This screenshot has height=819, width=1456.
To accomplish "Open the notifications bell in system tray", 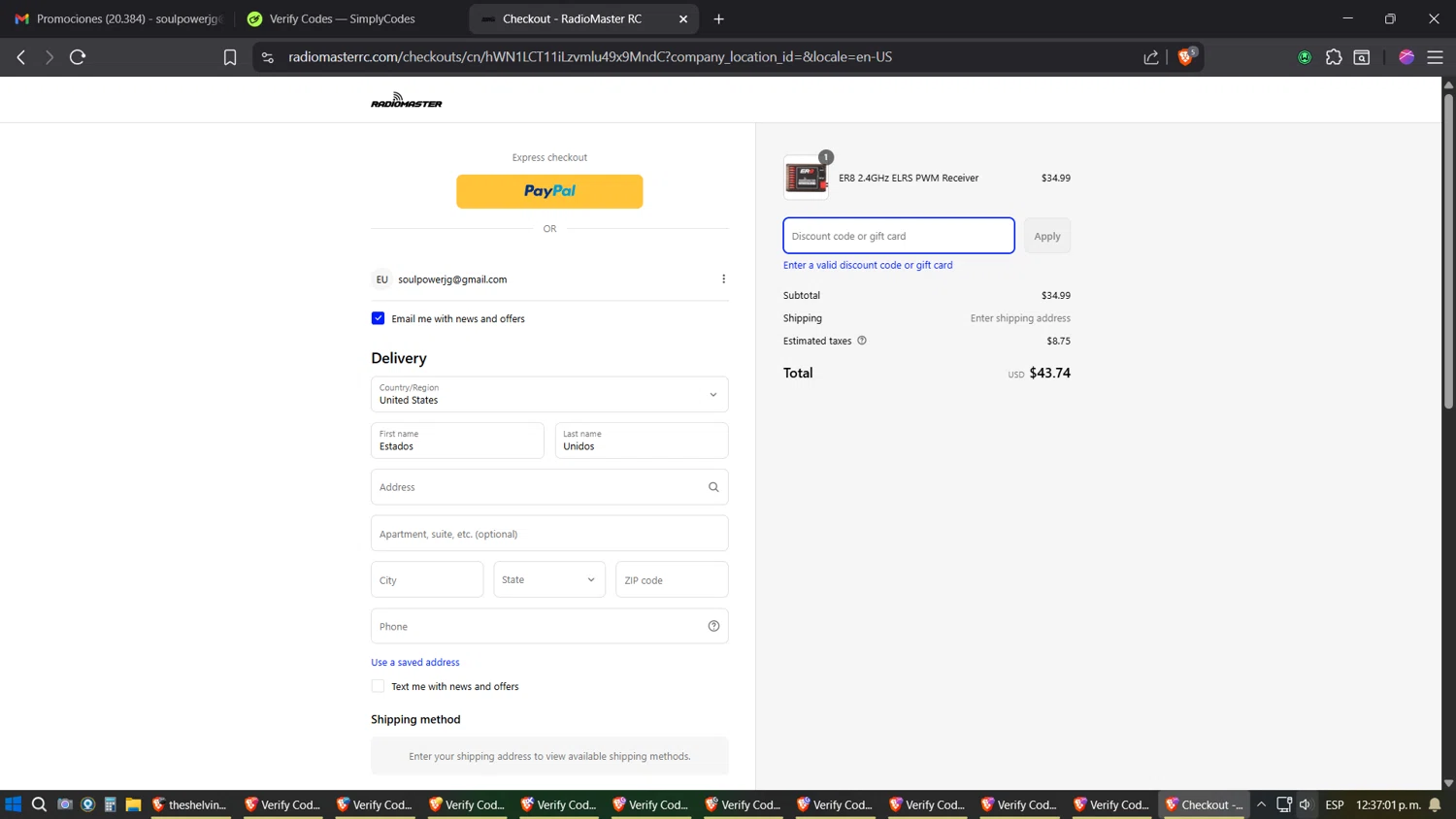I will (x=1435, y=804).
